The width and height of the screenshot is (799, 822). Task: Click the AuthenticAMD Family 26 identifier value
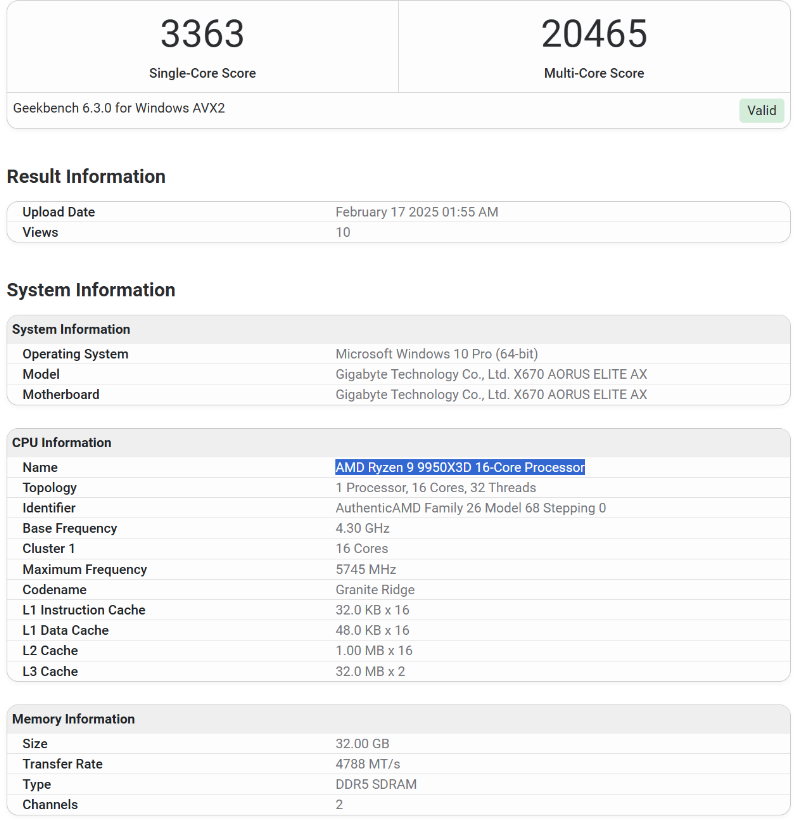coord(470,508)
